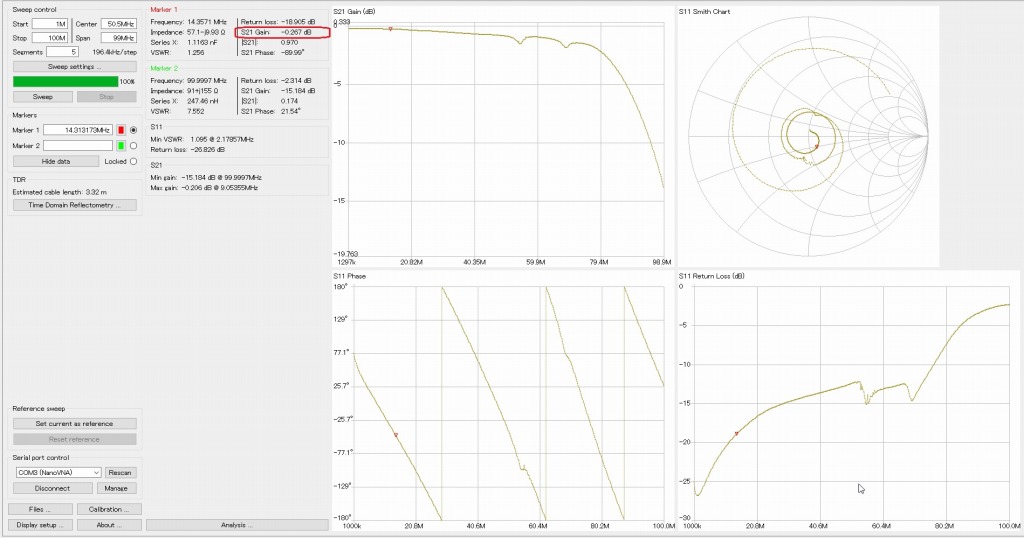Click Marker 1 Series X 1.1163 nF value

202,42
